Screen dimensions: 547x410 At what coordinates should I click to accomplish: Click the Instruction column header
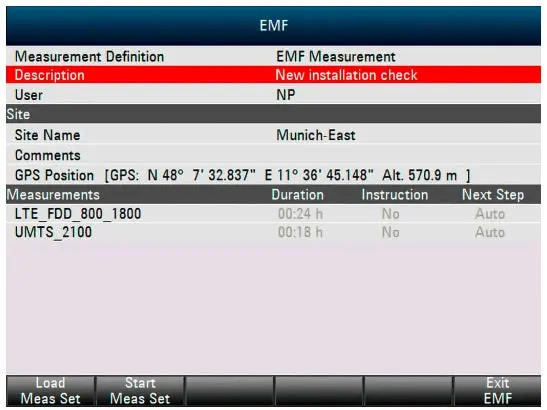(x=395, y=195)
